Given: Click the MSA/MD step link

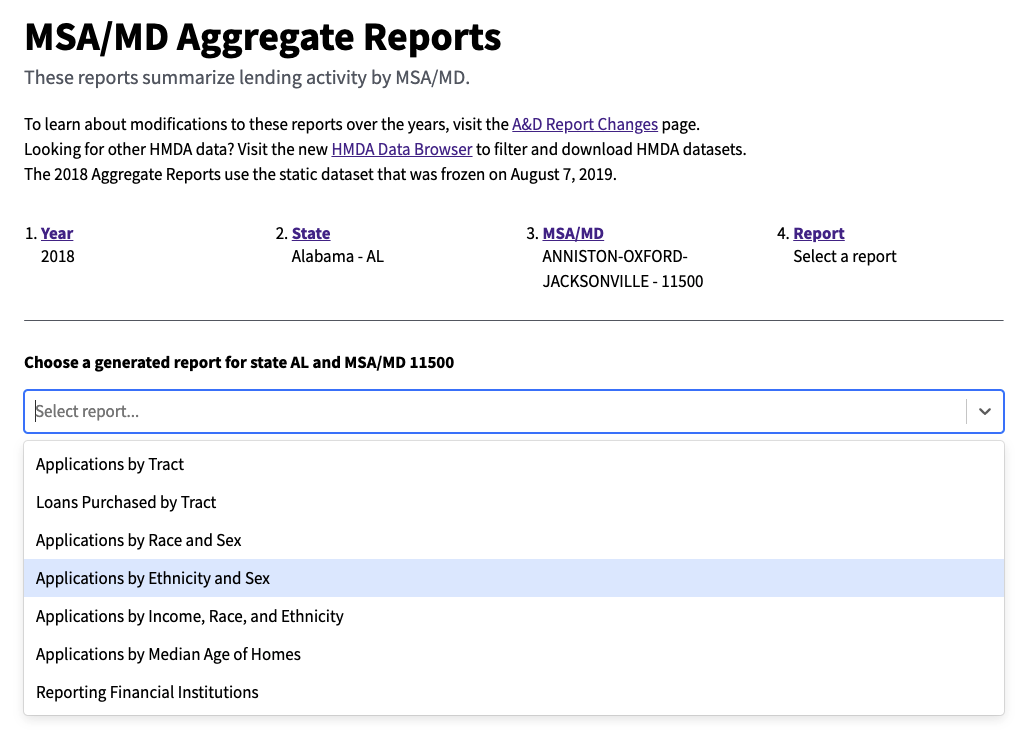Looking at the screenshot, I should pyautogui.click(x=573, y=233).
